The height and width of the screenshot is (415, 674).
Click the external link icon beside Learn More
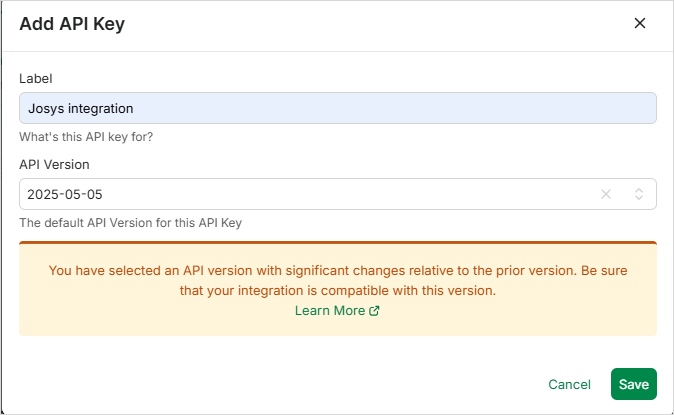point(375,311)
